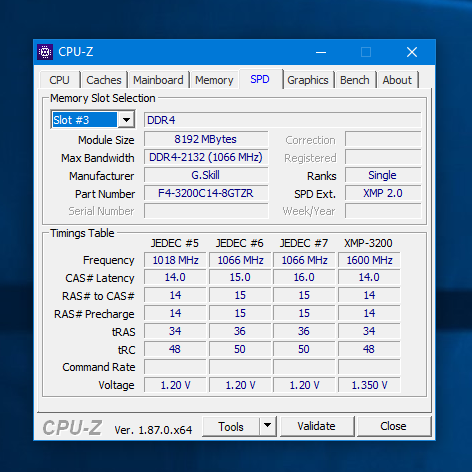Click the XMP 2.0 SPD Ext. value
The image size is (472, 472).
click(383, 193)
